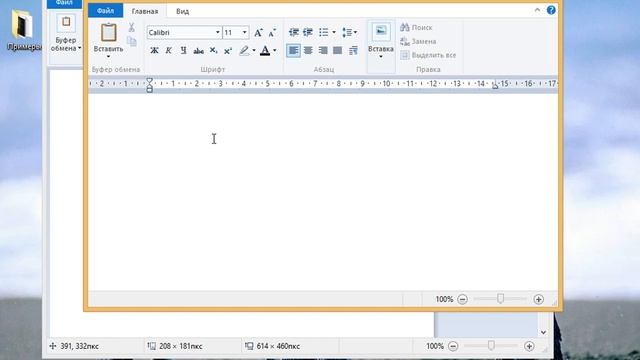The image size is (640, 360).
Task: Zoom out WordPad with minus button
Action: point(462,299)
